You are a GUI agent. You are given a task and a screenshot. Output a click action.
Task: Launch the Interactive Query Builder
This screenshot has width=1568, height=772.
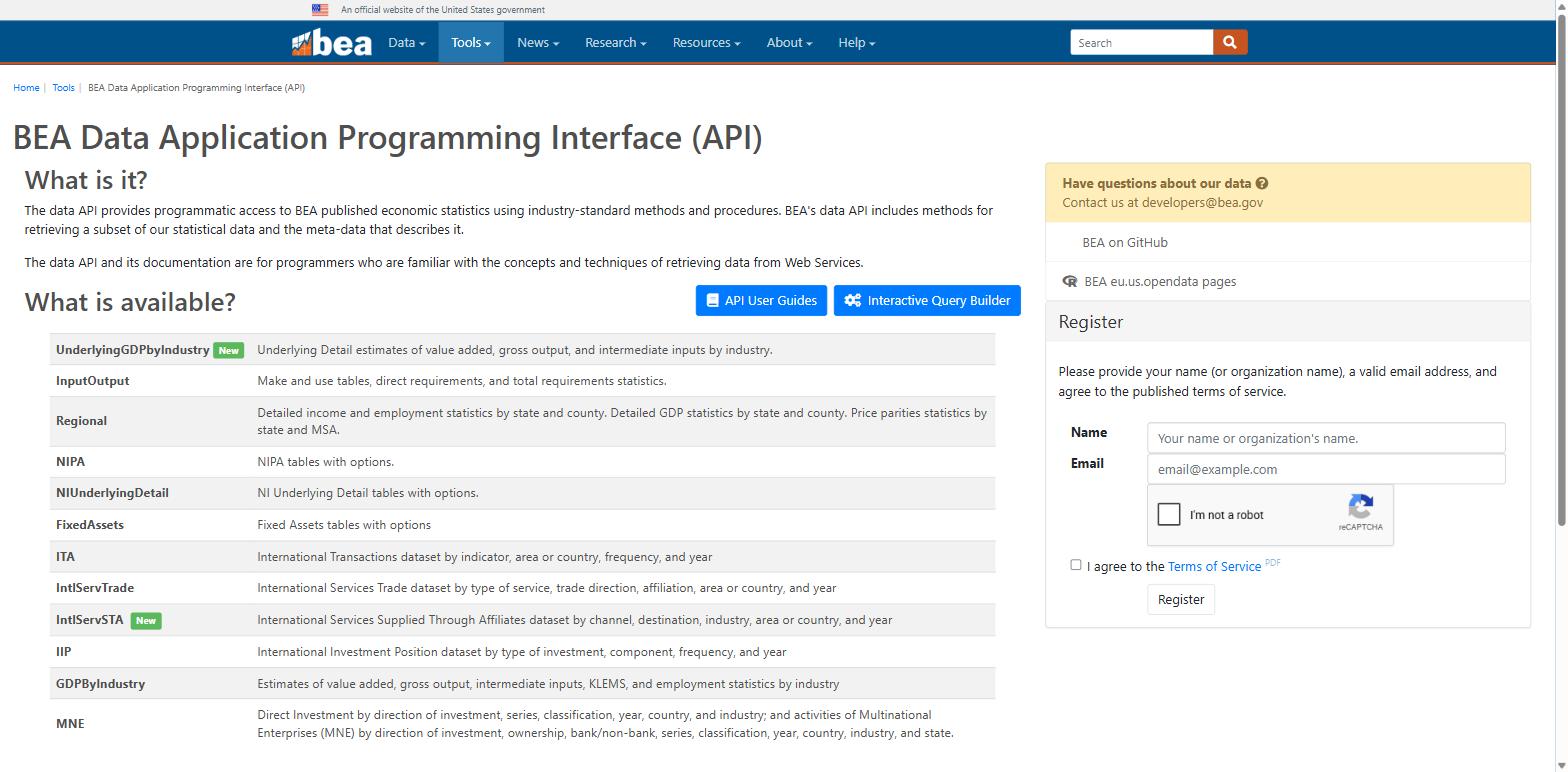point(927,300)
